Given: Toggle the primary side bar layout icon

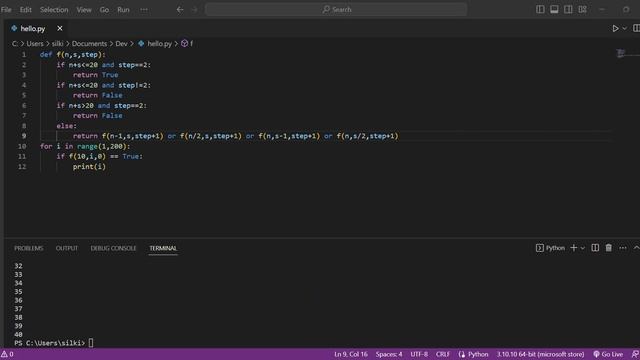Looking at the screenshot, I should click(x=540, y=9).
